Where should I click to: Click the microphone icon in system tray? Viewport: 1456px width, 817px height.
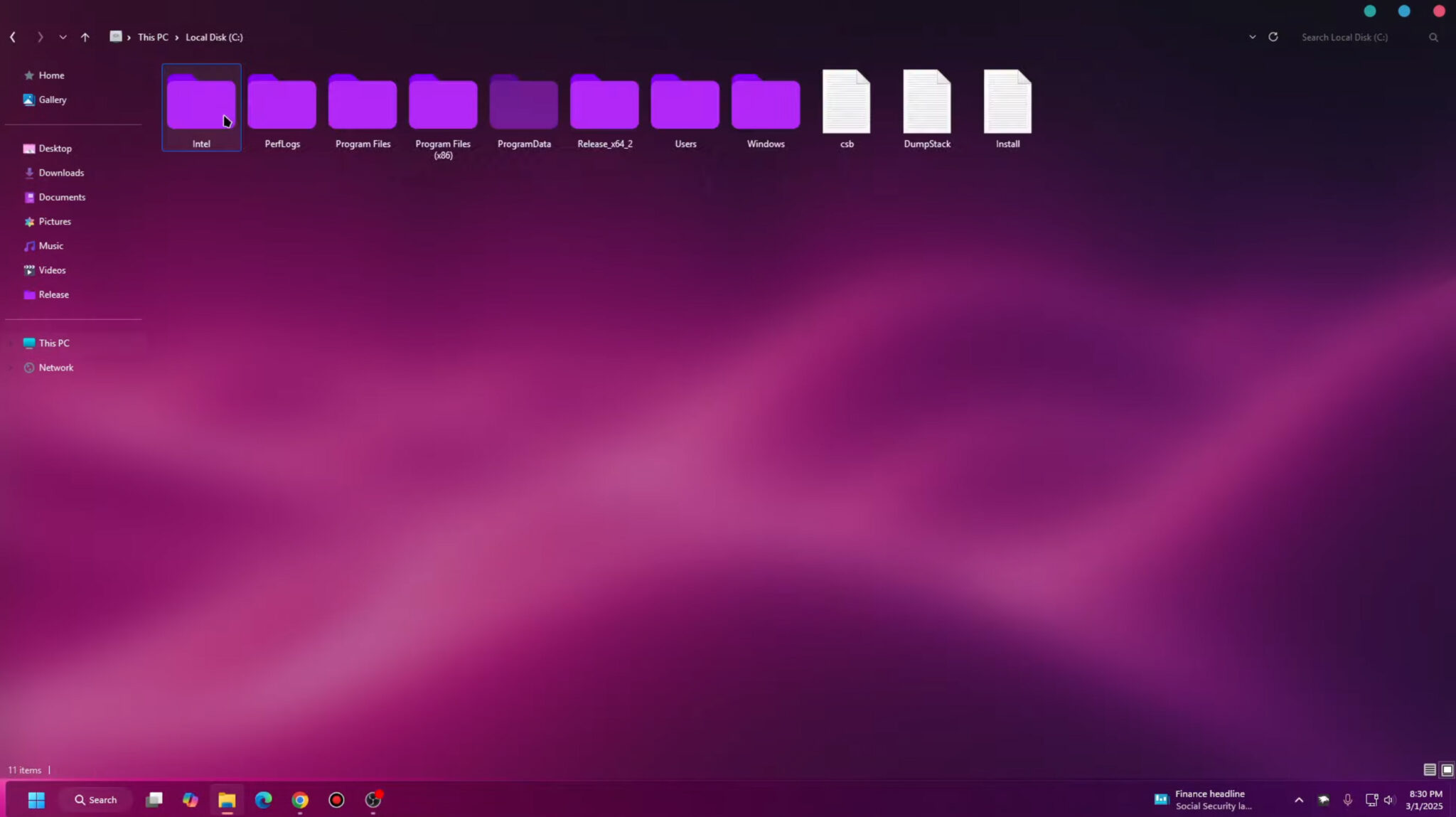1347,799
